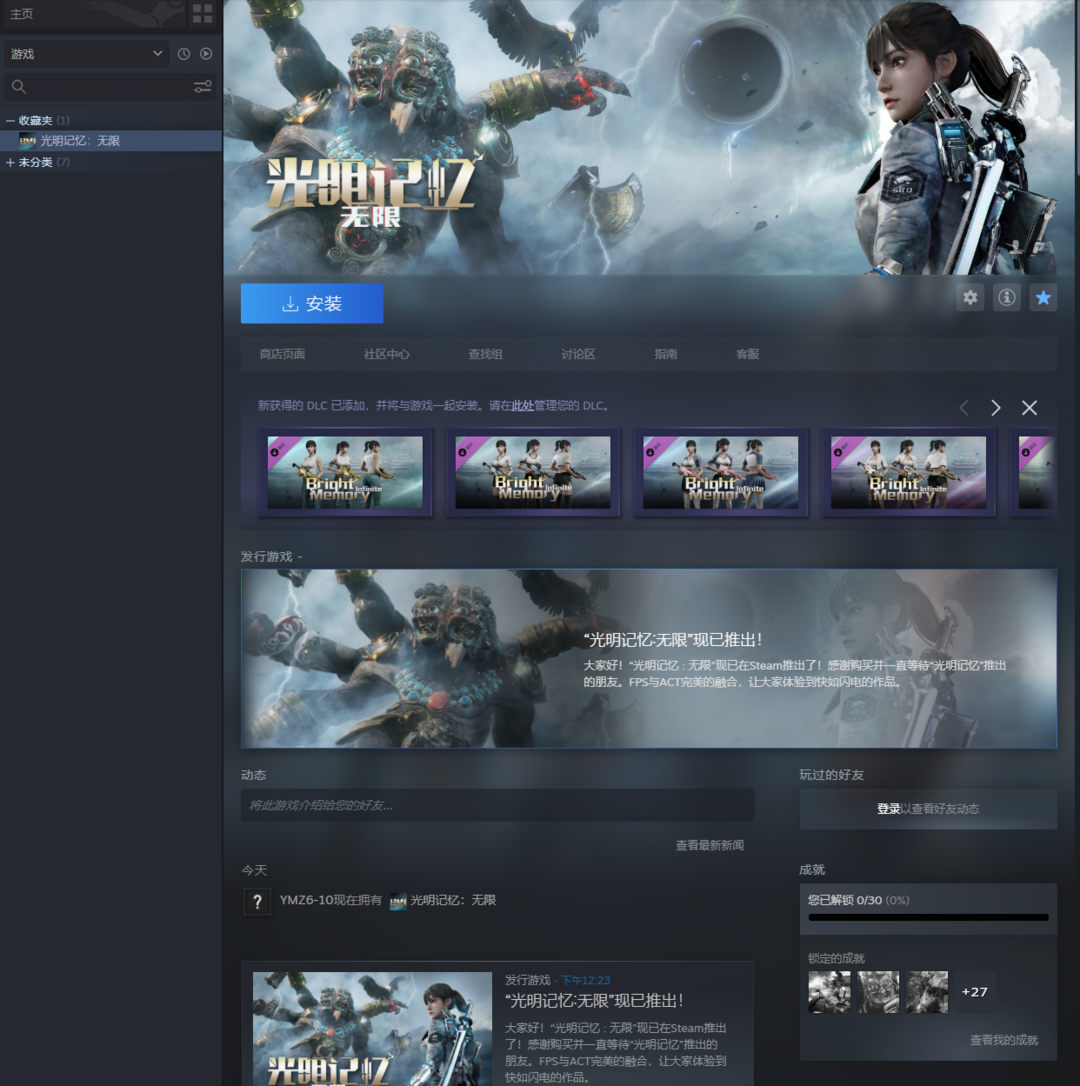
Task: Open 查看最新新闻 link
Action: pos(709,845)
